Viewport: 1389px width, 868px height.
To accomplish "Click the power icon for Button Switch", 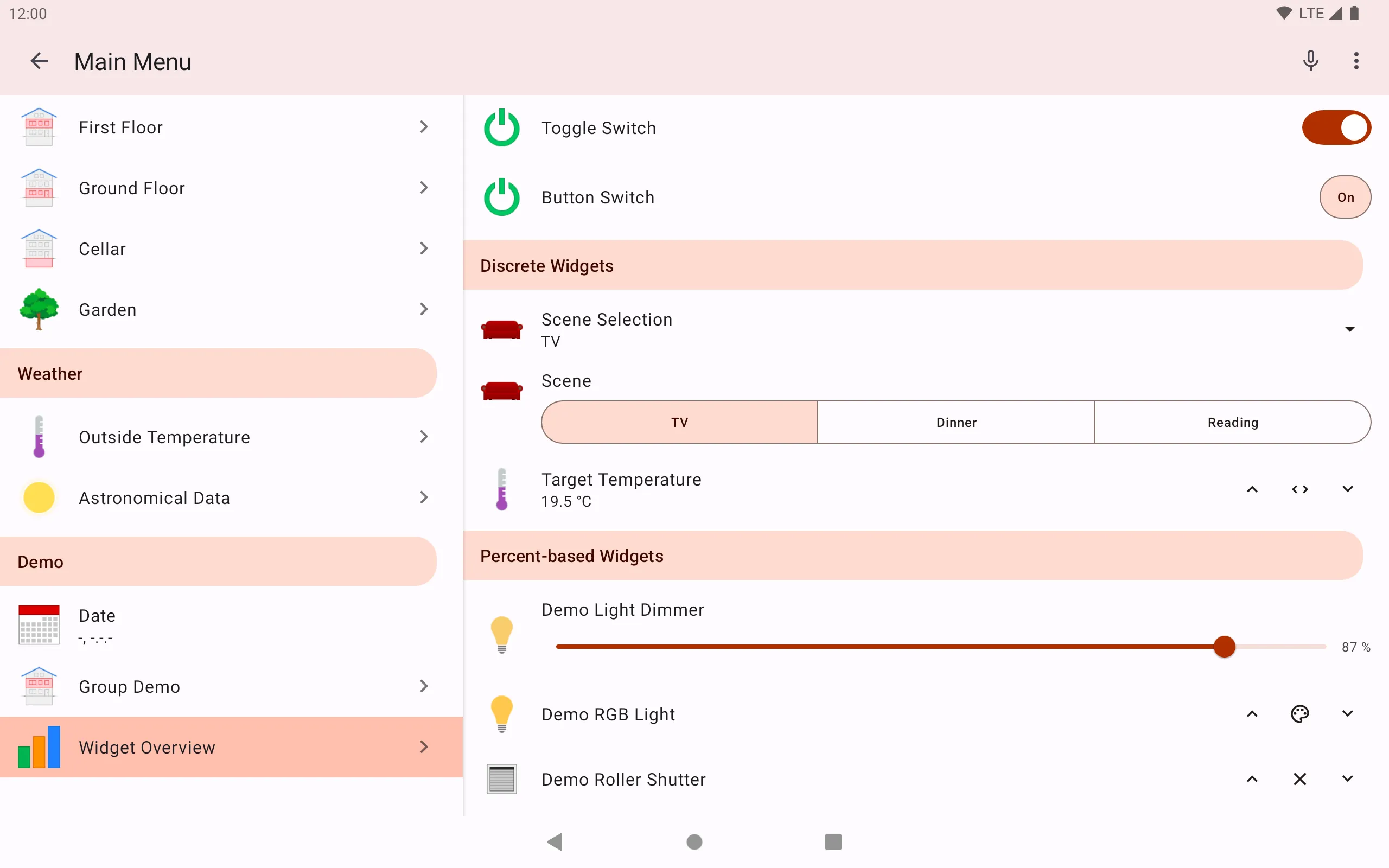I will point(501,197).
